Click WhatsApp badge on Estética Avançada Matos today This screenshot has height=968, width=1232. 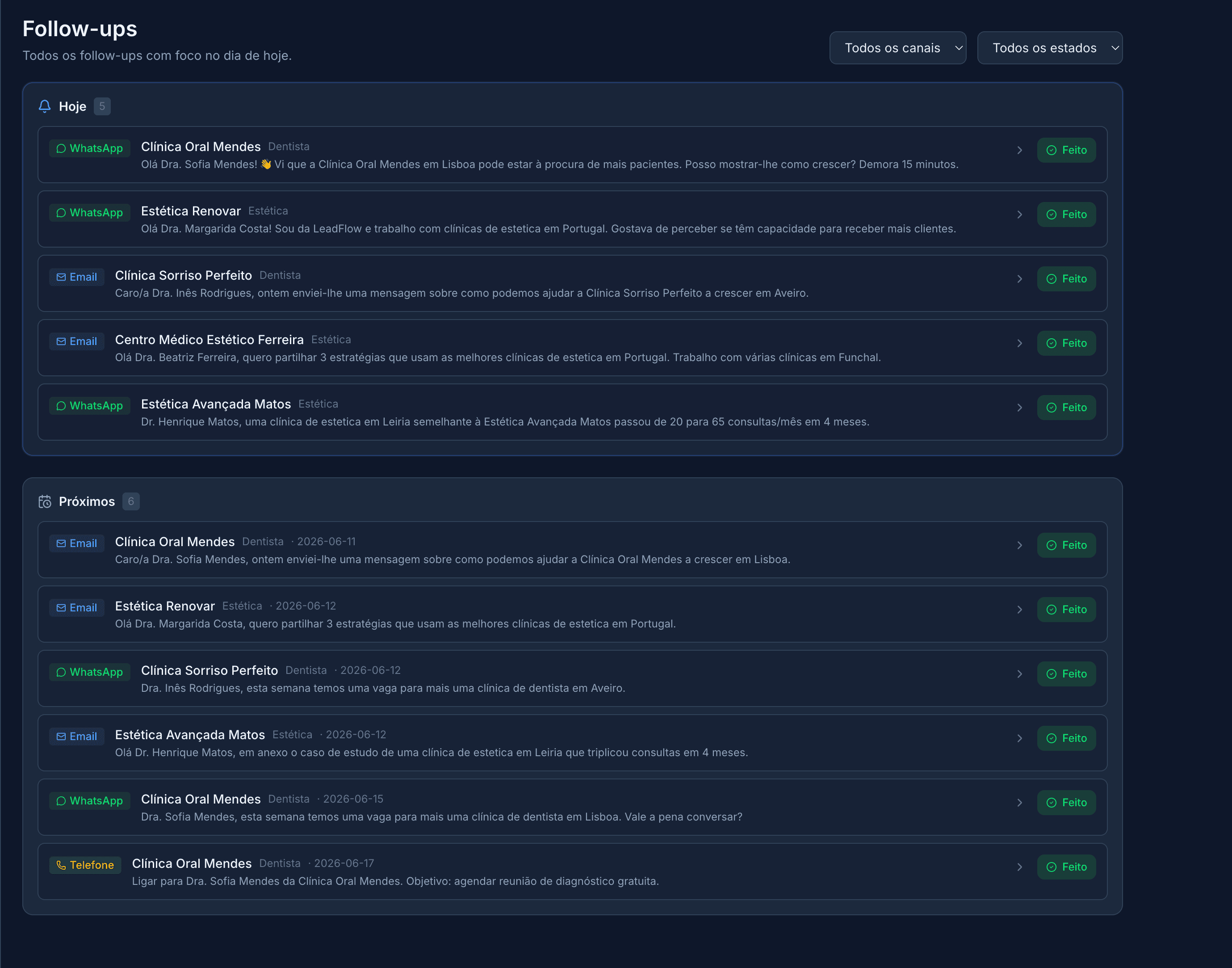point(89,406)
